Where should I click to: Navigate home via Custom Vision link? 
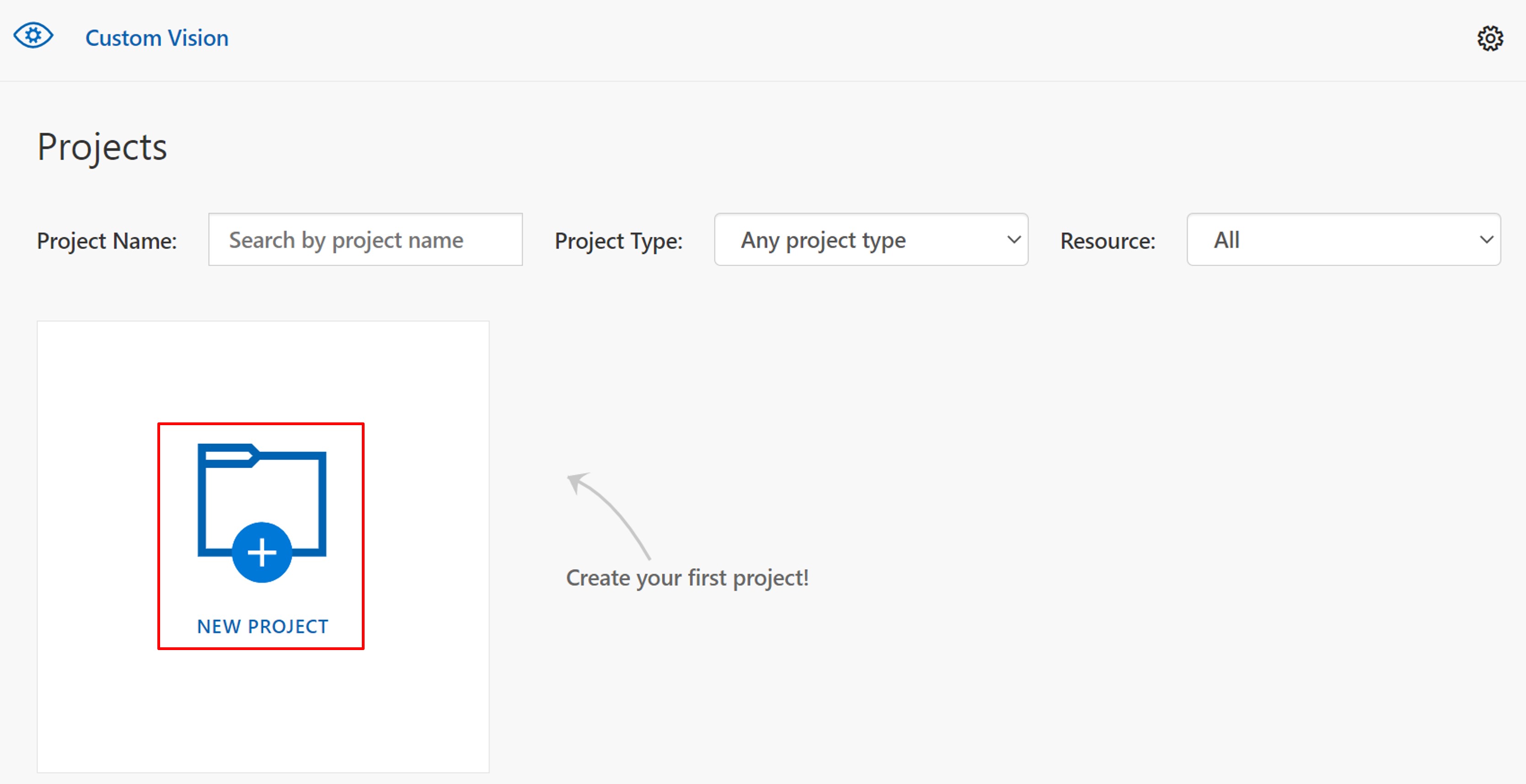point(156,38)
